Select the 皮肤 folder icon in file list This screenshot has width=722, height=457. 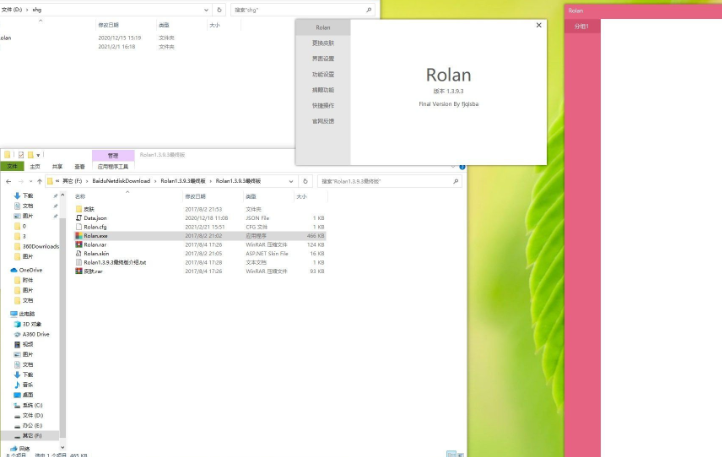pyautogui.click(x=79, y=209)
